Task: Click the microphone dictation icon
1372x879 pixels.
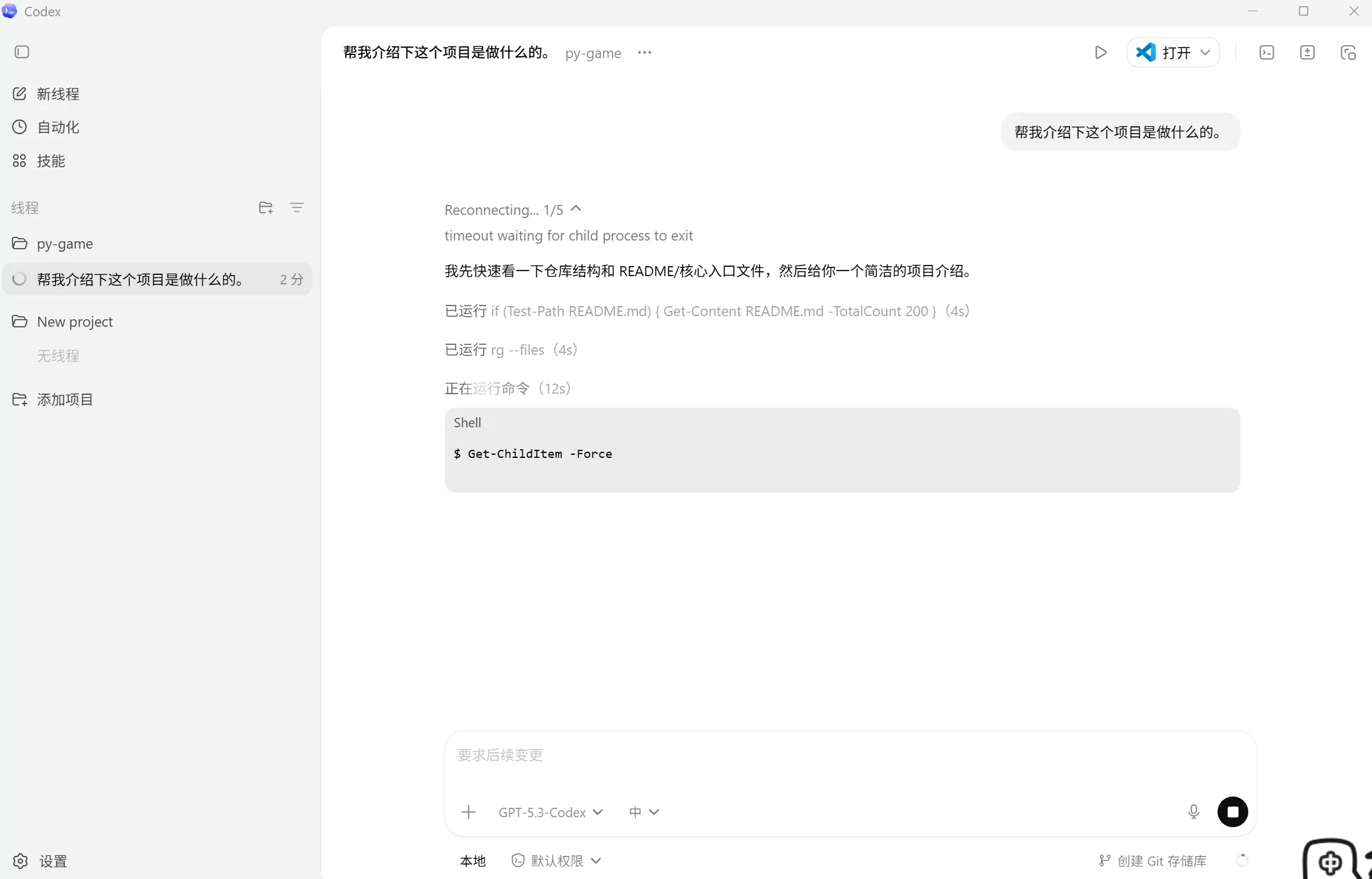Action: [x=1193, y=812]
